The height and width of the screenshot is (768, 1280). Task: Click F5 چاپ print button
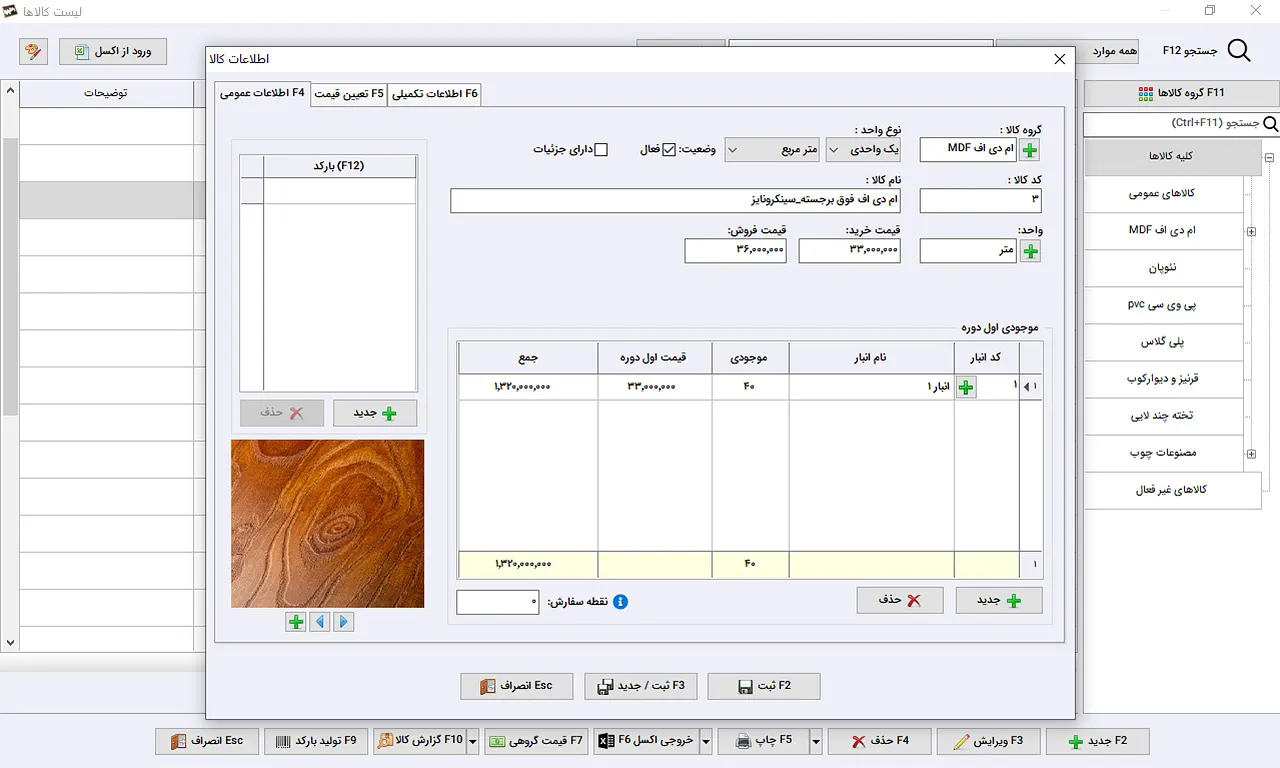(763, 741)
